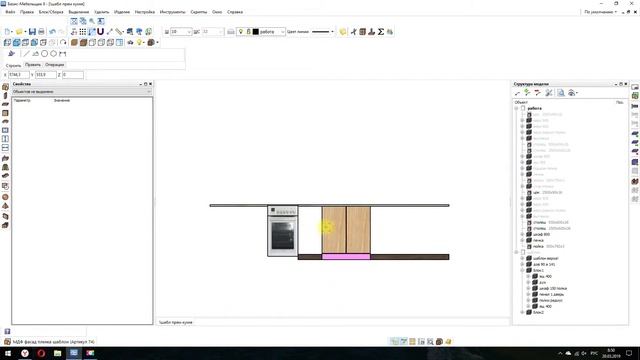Image resolution: width=640 pixels, height=360 pixels.
Task: Select the document tab at canvas bottom
Action: tap(176, 322)
